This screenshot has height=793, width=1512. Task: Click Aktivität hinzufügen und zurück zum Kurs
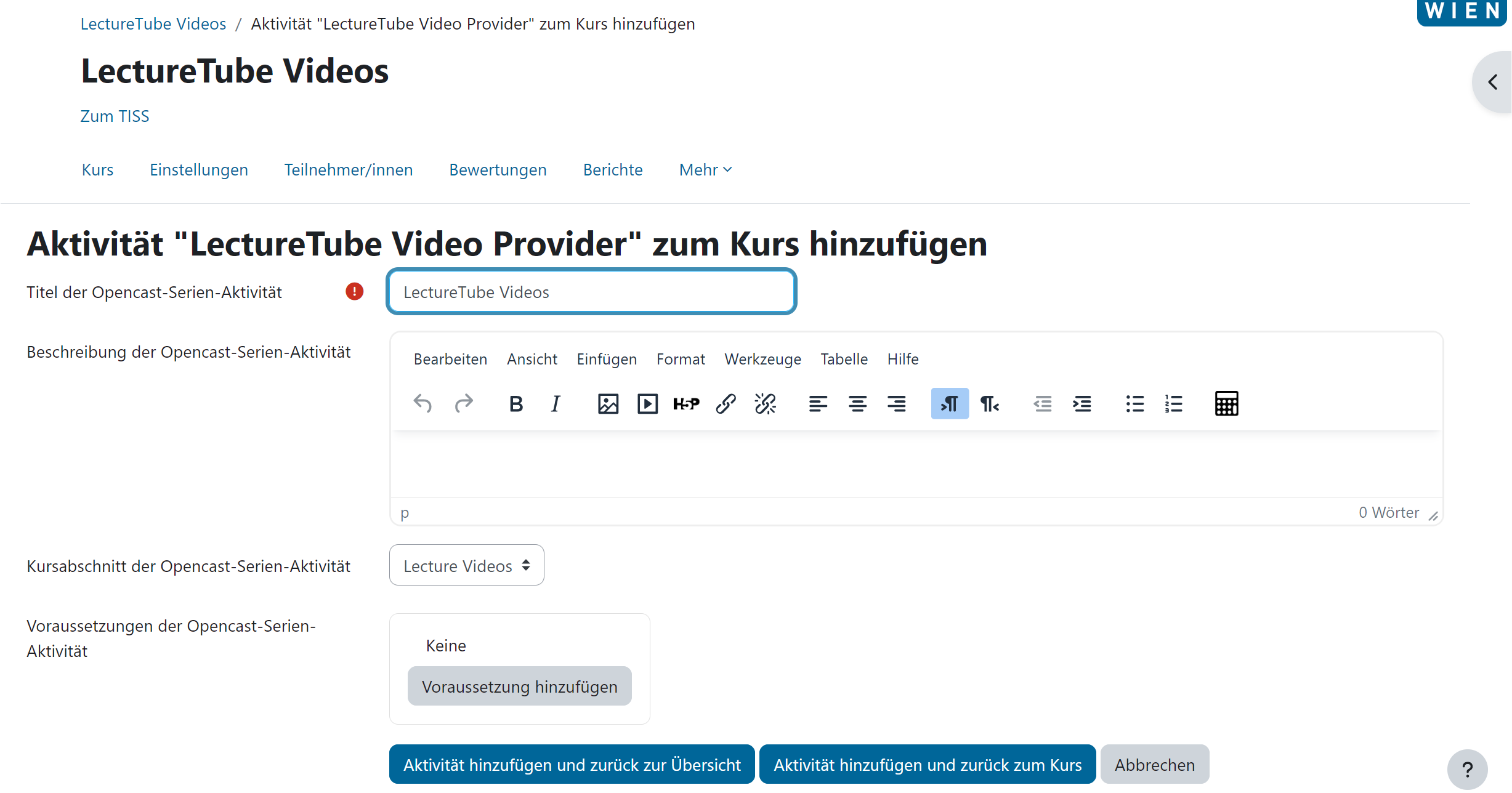pyautogui.click(x=928, y=764)
